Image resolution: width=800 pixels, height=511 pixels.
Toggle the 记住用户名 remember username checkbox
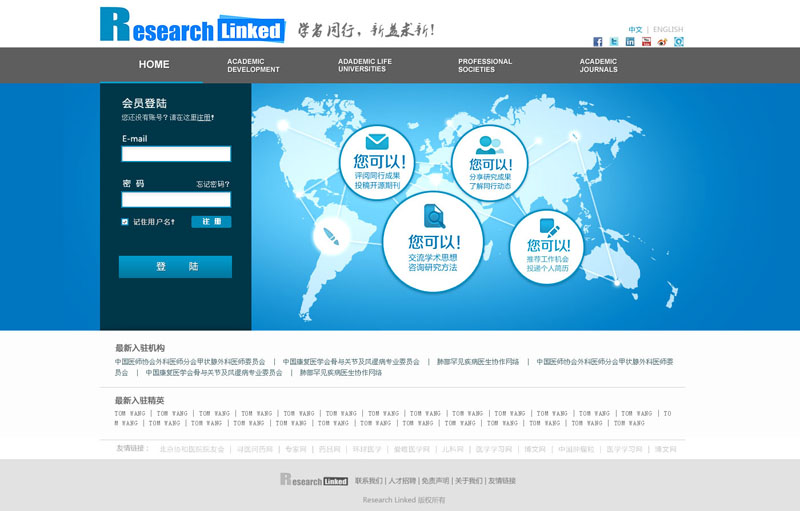[x=125, y=222]
